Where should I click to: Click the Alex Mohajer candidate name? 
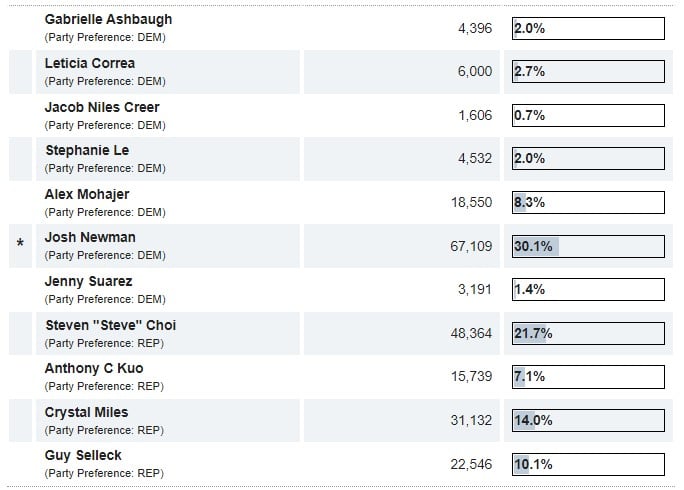(x=87, y=194)
